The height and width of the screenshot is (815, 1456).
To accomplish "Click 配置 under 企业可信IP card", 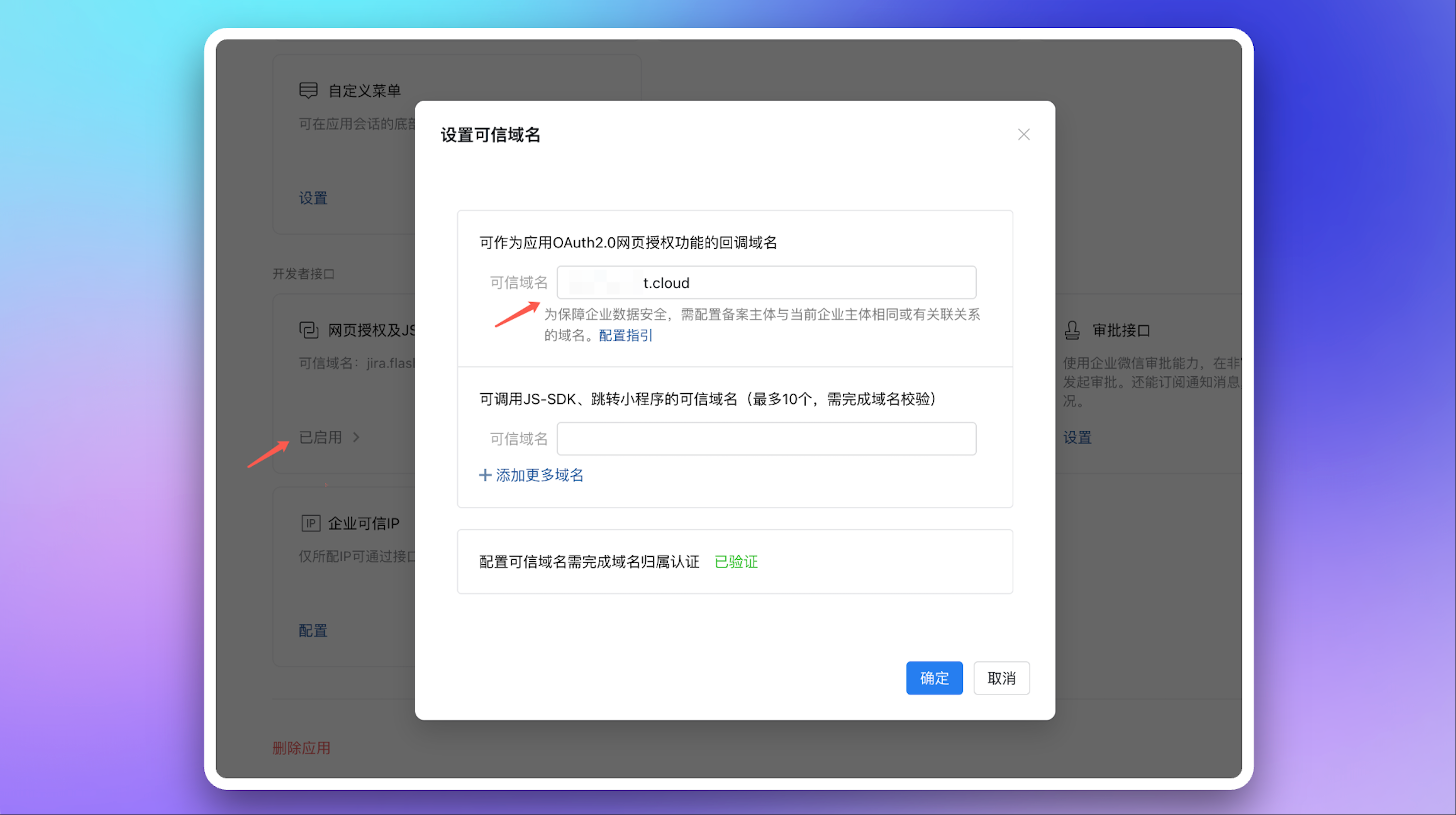I will click(x=313, y=630).
